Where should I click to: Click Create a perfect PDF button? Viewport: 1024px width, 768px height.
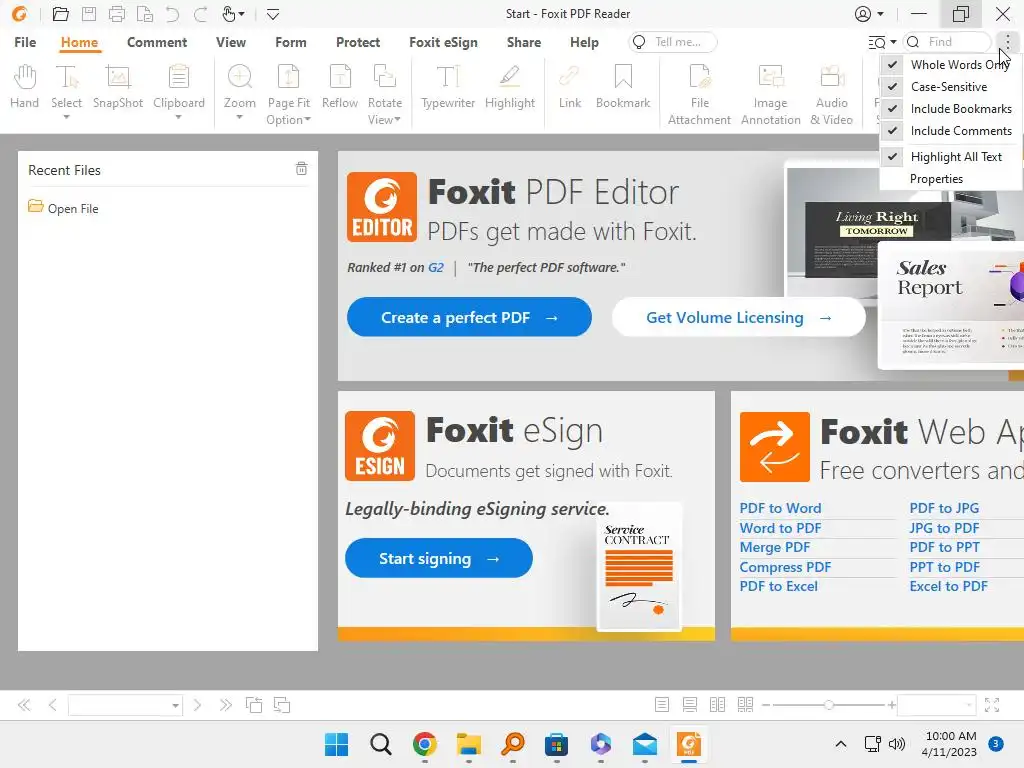pos(469,317)
